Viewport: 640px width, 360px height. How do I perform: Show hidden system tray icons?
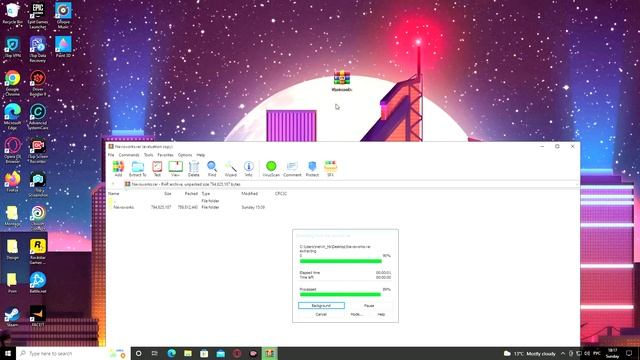[x=563, y=353]
